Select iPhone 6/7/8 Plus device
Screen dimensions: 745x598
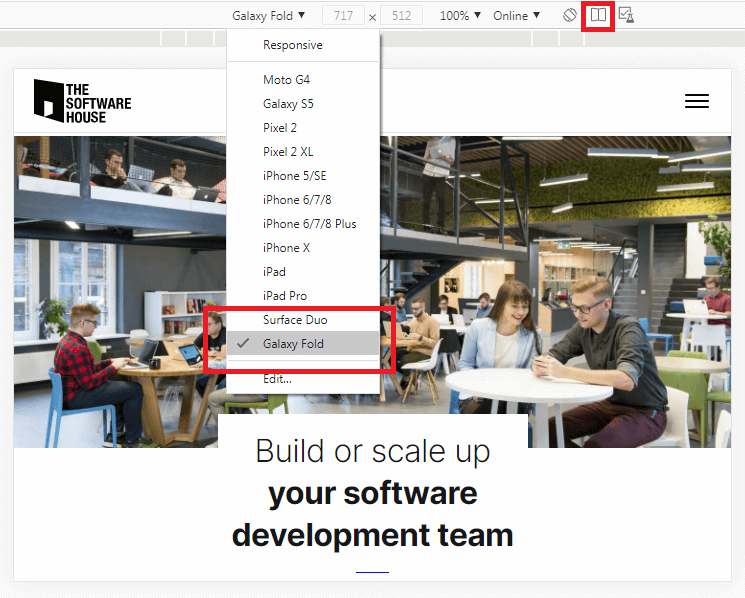303,224
